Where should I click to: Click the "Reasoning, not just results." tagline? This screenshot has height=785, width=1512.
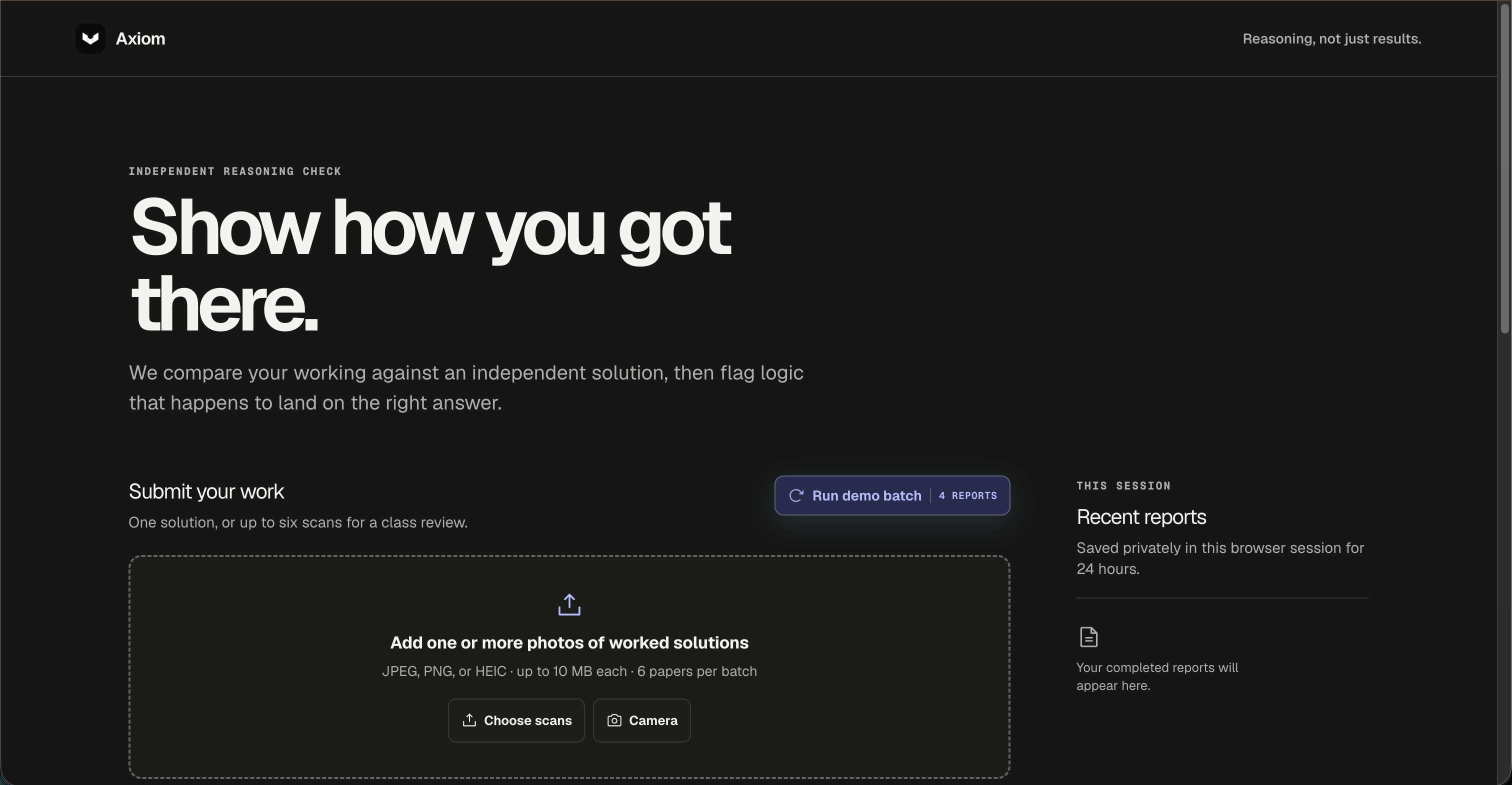(x=1332, y=39)
